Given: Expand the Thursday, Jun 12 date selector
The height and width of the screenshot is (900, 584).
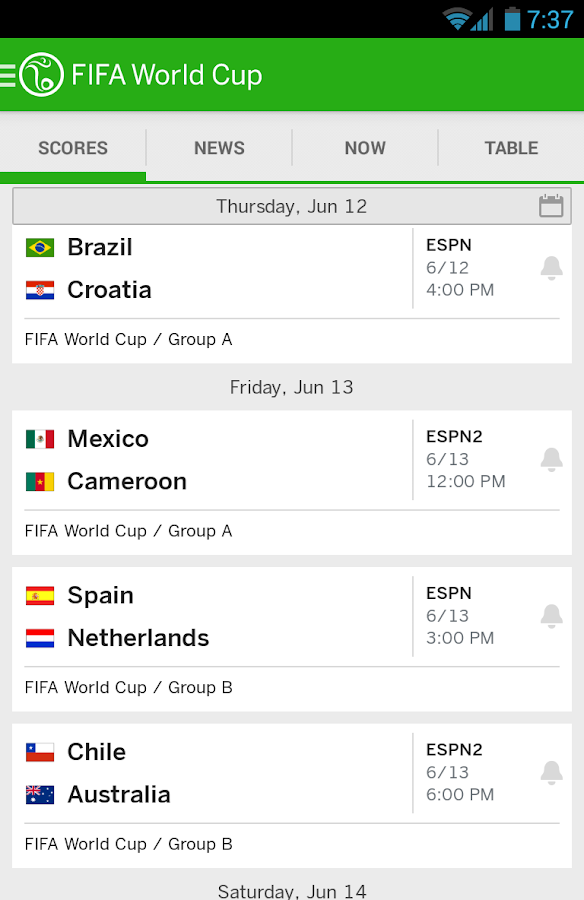Looking at the screenshot, I should (292, 206).
